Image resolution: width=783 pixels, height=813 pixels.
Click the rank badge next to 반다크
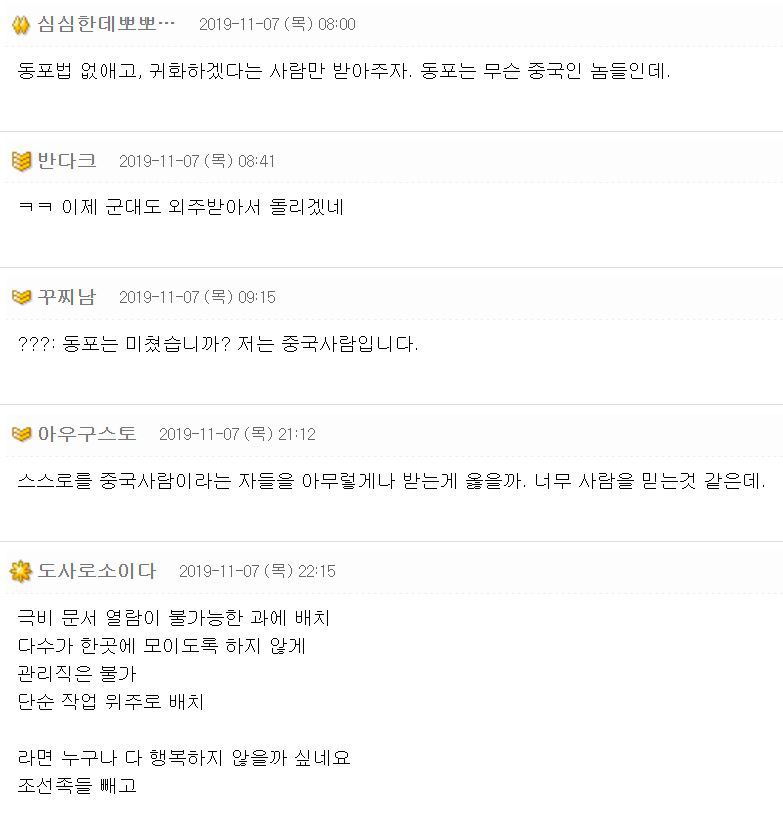tap(21, 161)
